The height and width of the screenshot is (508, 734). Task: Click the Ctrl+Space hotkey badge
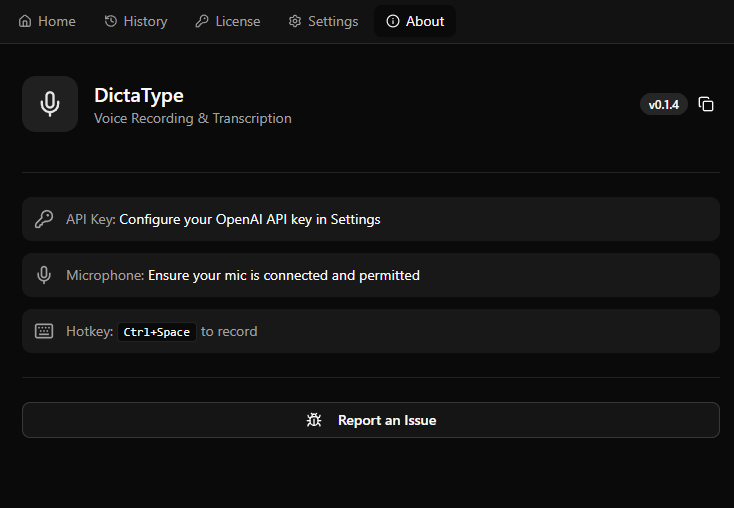158,332
